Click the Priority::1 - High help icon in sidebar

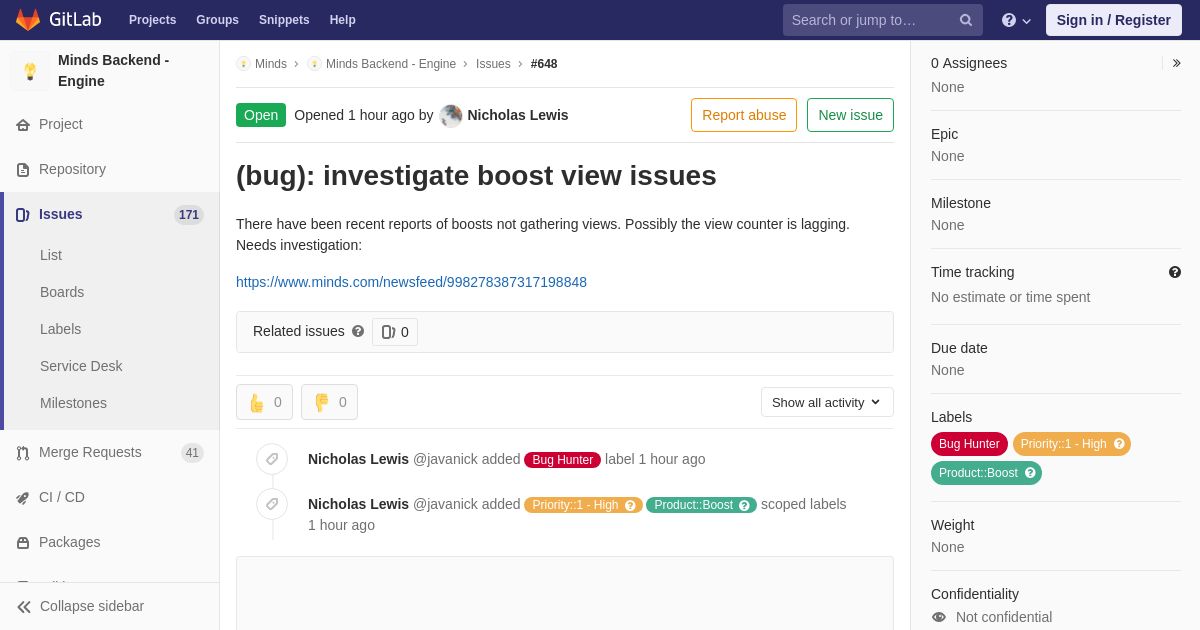1119,444
